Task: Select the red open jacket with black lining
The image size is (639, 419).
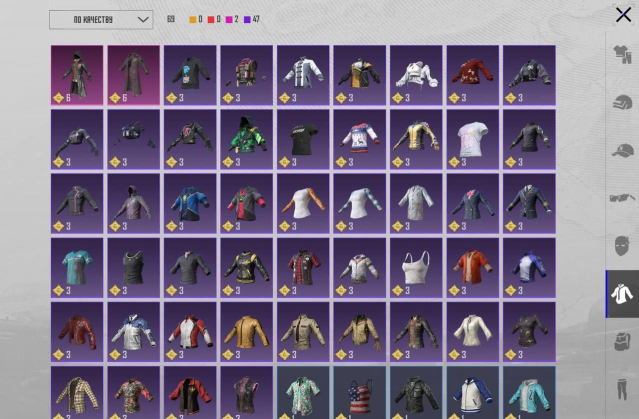Action: point(190,393)
